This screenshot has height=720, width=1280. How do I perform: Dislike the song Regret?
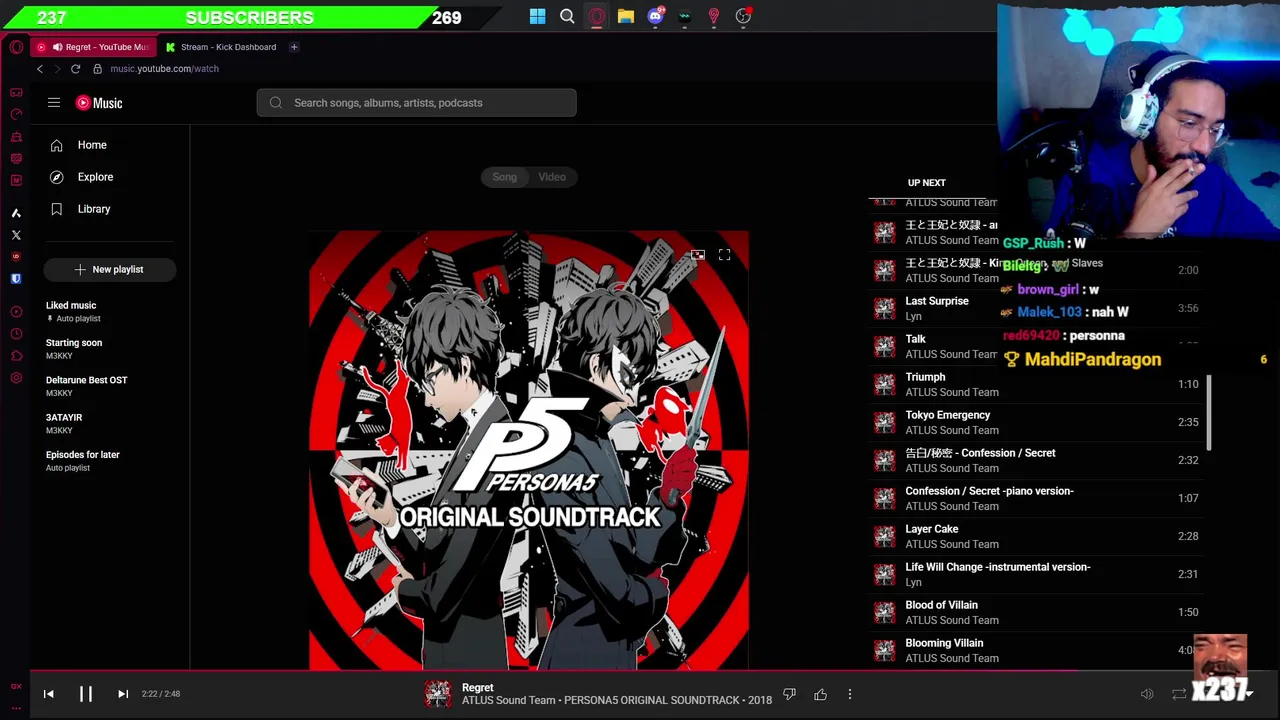(x=789, y=694)
